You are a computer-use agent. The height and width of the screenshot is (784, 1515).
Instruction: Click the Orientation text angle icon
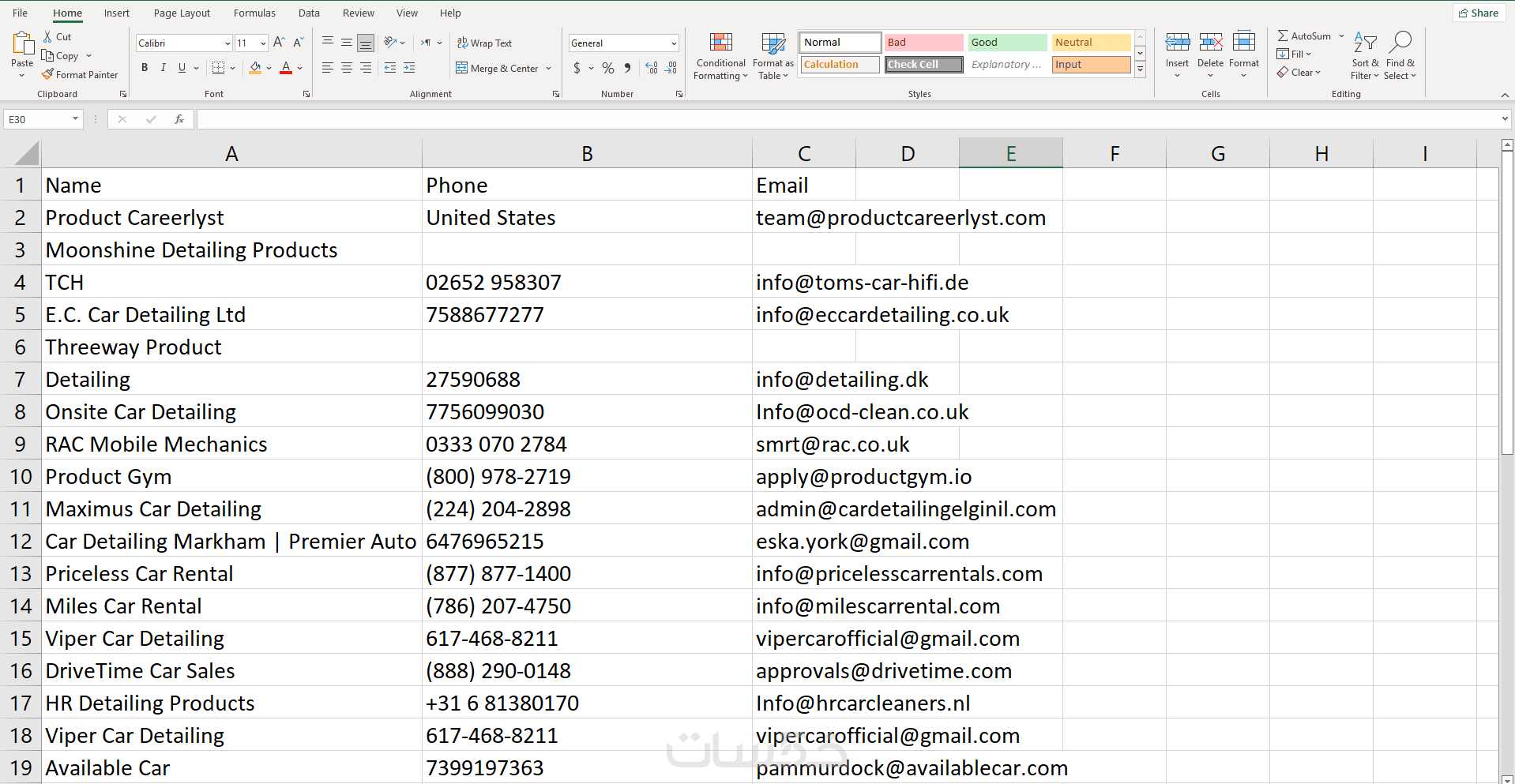390,43
